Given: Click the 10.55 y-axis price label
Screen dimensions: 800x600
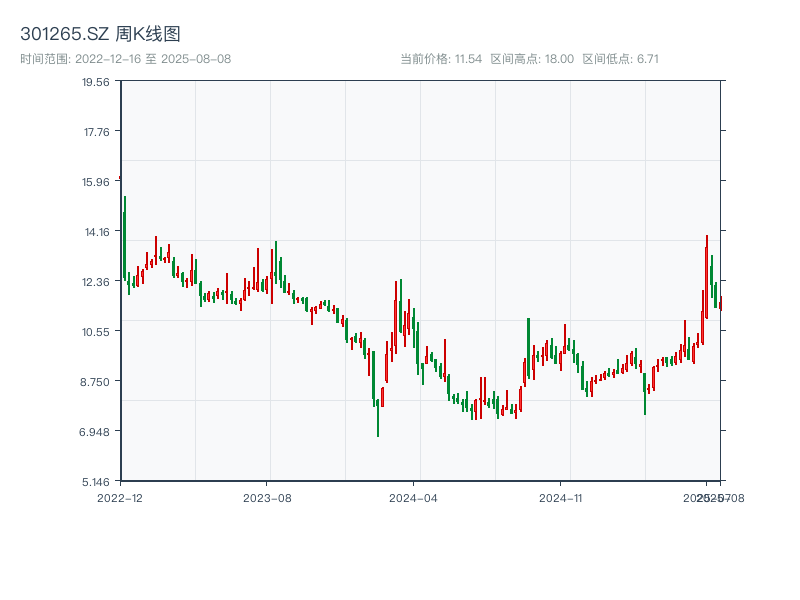Looking at the screenshot, I should 96,332.
